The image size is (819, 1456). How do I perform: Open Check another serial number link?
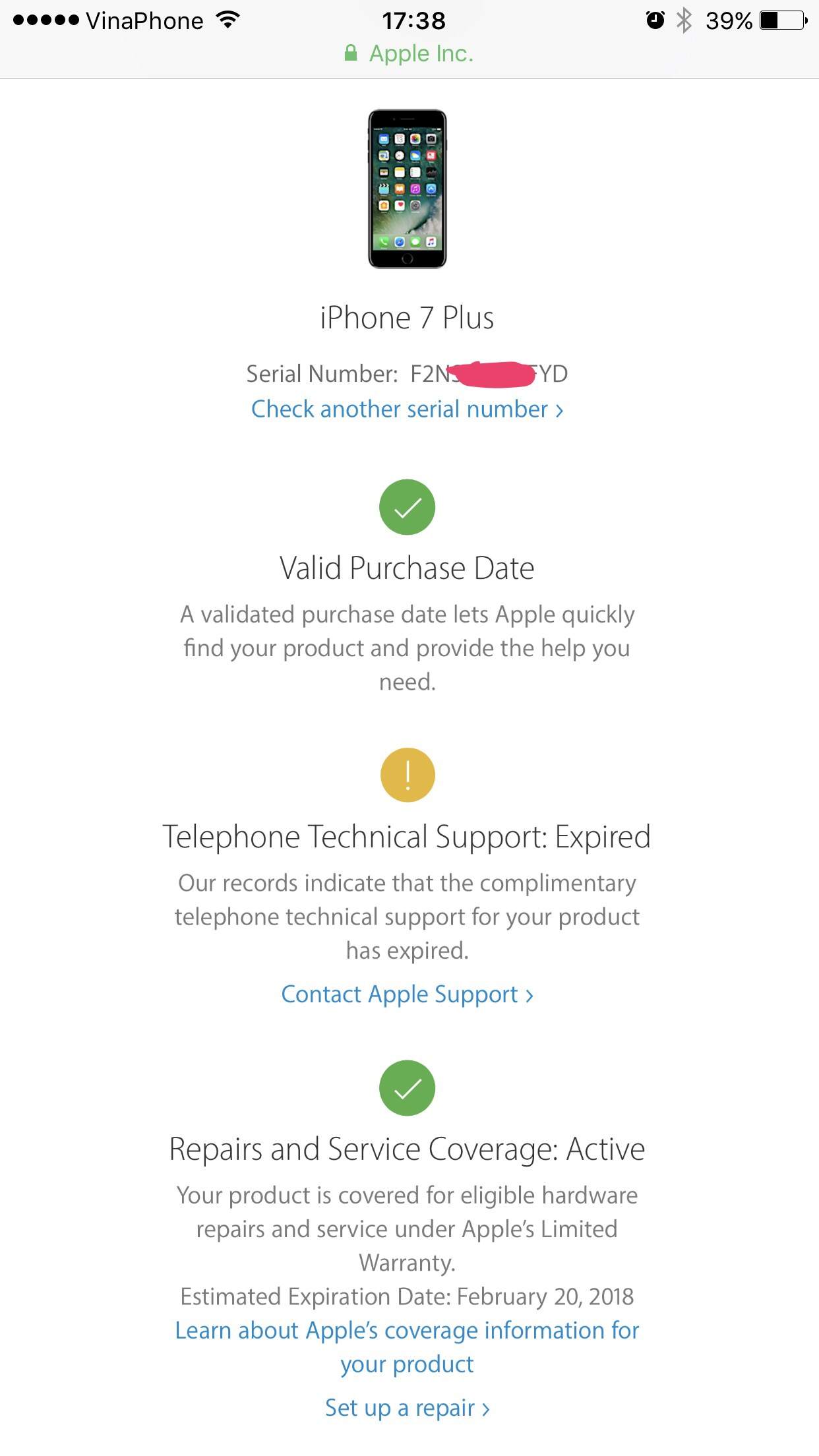point(408,409)
